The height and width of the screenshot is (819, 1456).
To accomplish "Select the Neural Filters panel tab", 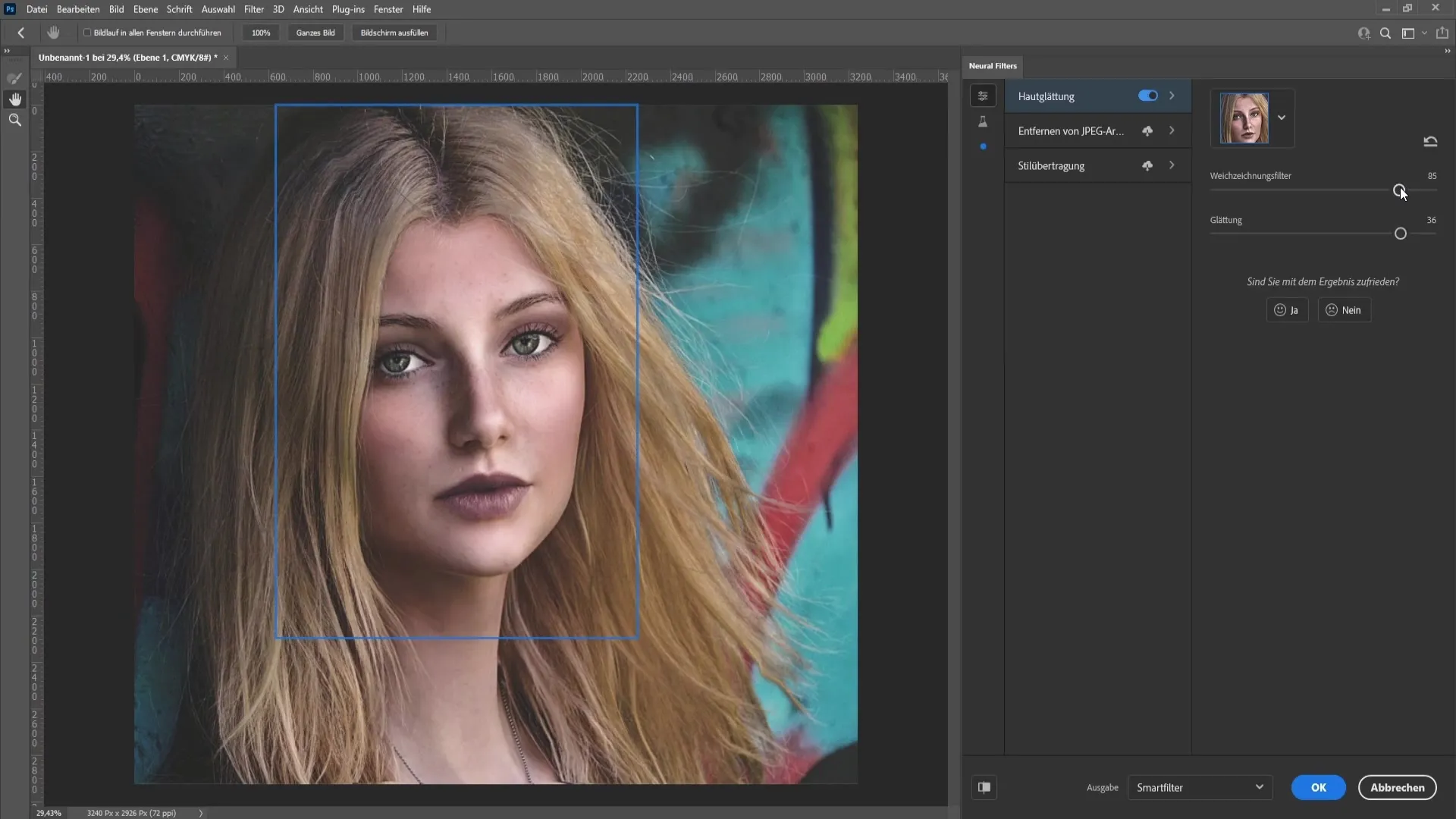I will (993, 66).
